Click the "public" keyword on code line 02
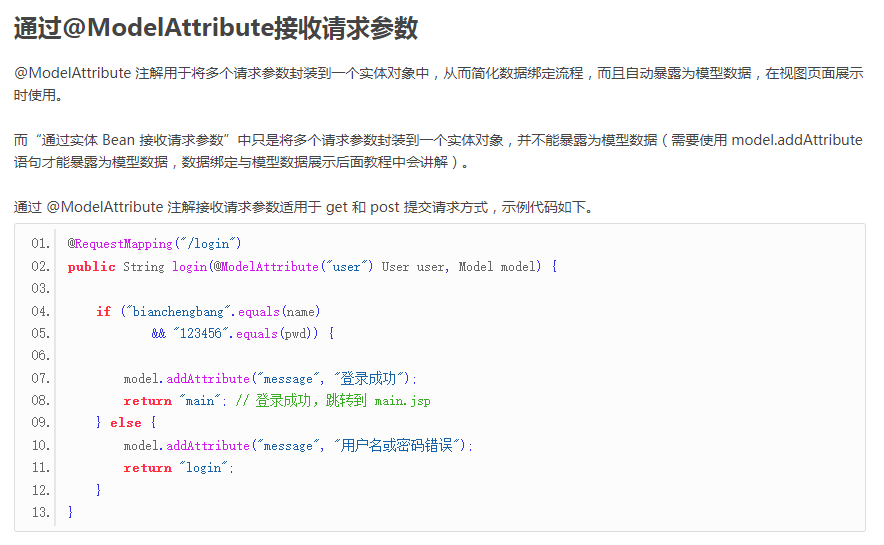This screenshot has height=545, width=884. coord(91,267)
